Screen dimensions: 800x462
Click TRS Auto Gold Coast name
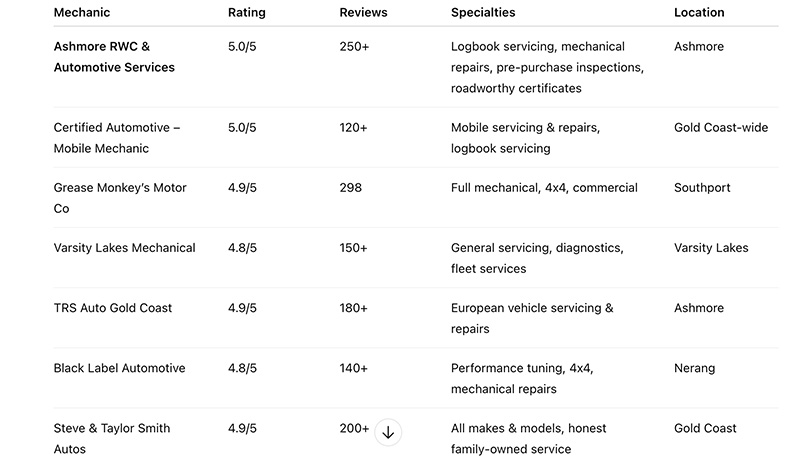[x=113, y=308]
